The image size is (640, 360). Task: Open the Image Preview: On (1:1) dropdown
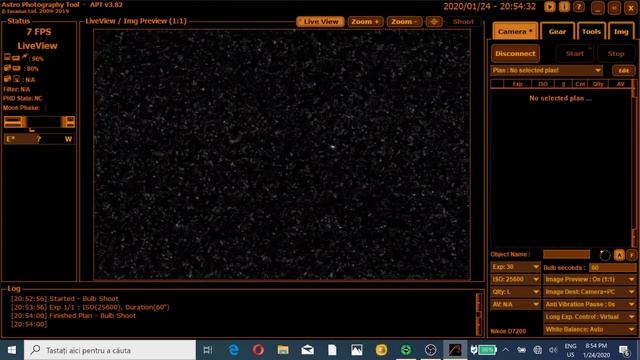coord(589,280)
